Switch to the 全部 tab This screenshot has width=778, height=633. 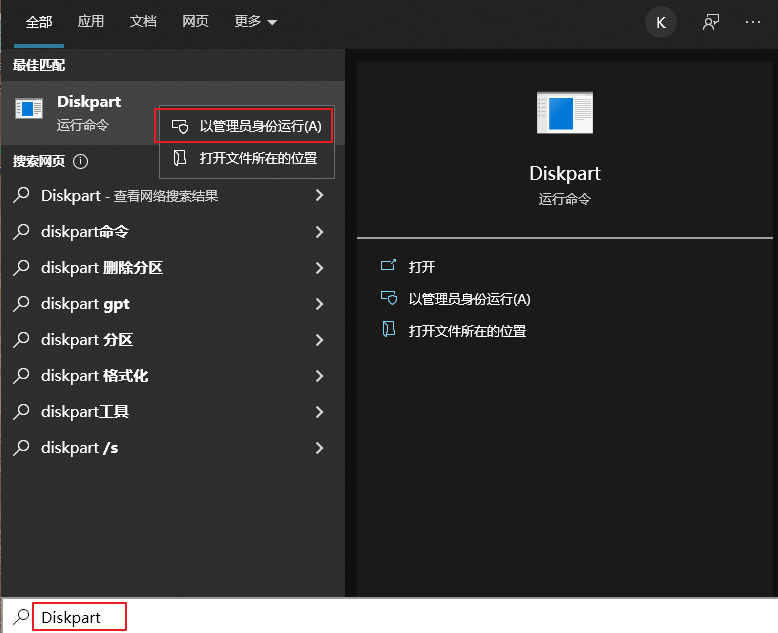[x=39, y=22]
